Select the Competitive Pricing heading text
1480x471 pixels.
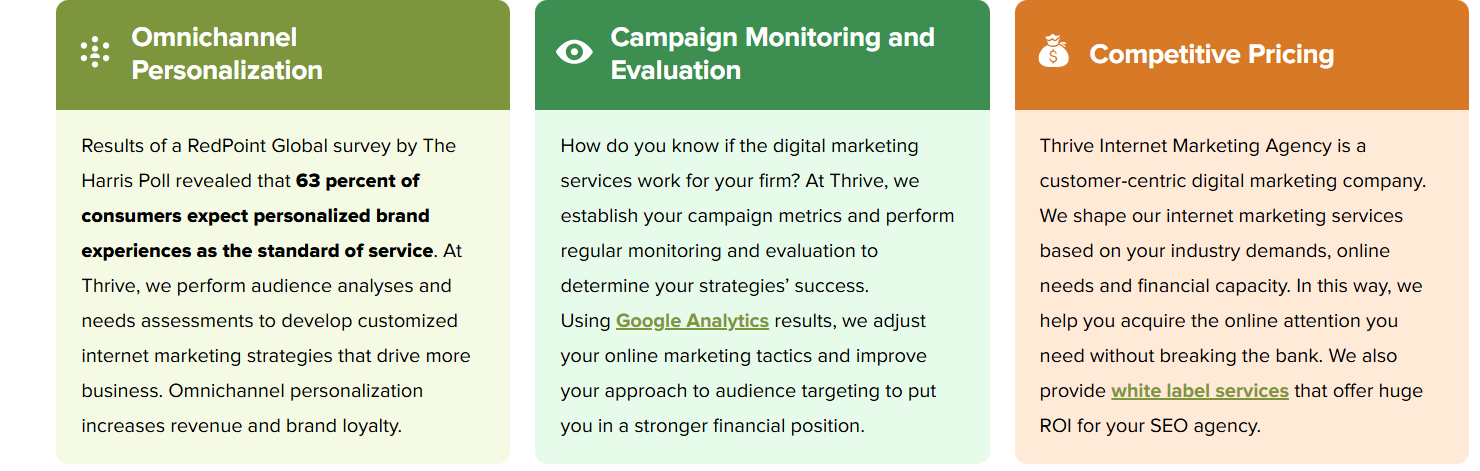[1211, 54]
